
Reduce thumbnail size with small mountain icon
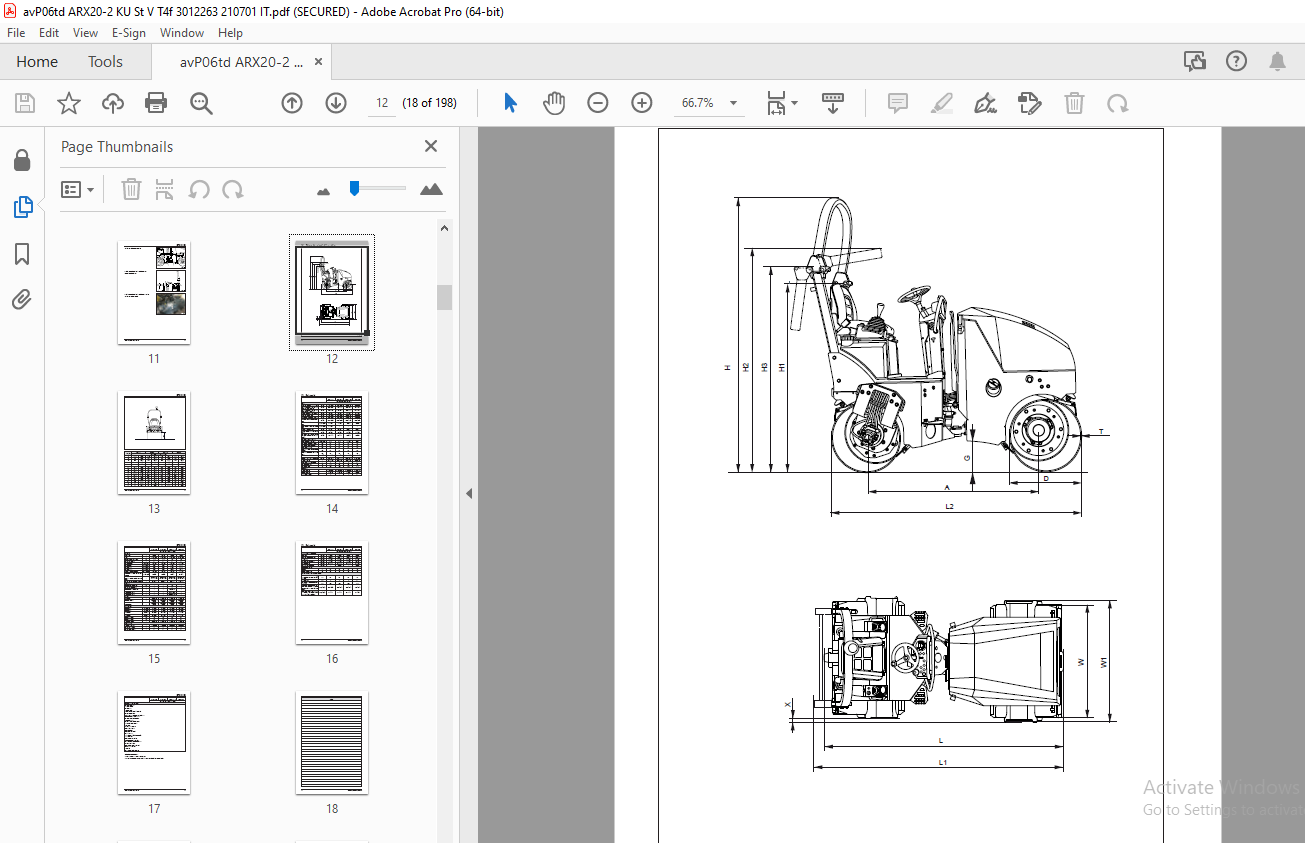click(324, 190)
